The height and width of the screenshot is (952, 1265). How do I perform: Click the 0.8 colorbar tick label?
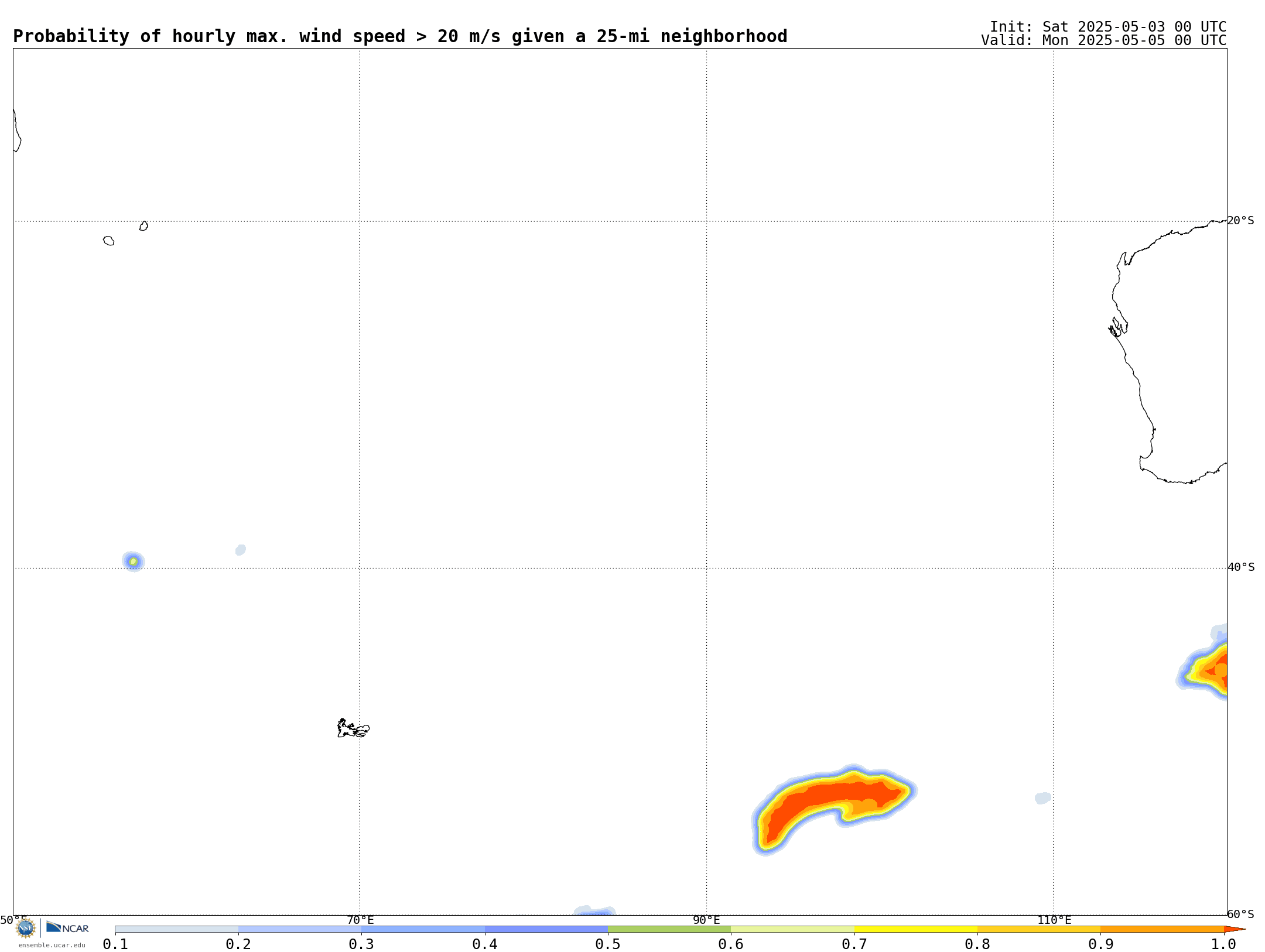[x=977, y=944]
